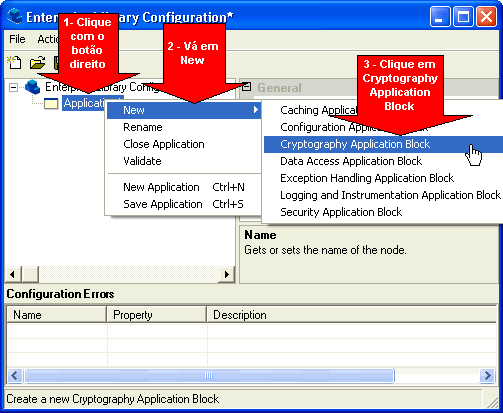
Task: Maximize the Enterprise Library Configuration window
Action: click(x=463, y=16)
